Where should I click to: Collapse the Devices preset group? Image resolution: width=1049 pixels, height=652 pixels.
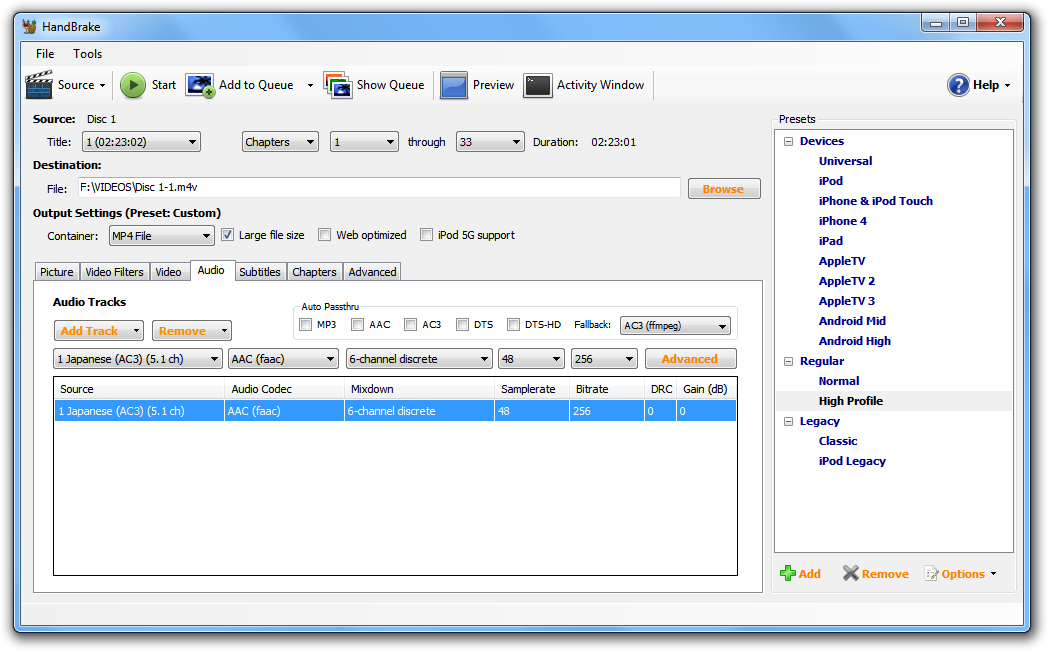(x=788, y=141)
